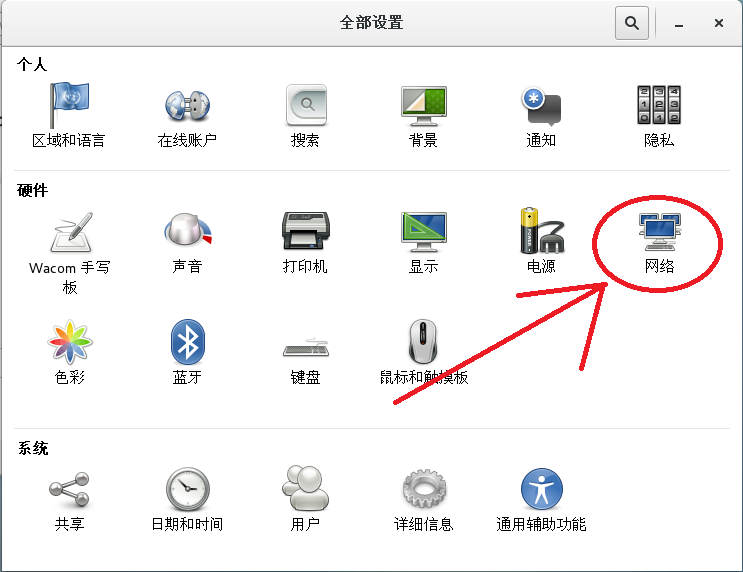This screenshot has width=743, height=572.
Task: Open 蓝牙 Bluetooth settings icon
Action: coord(188,342)
